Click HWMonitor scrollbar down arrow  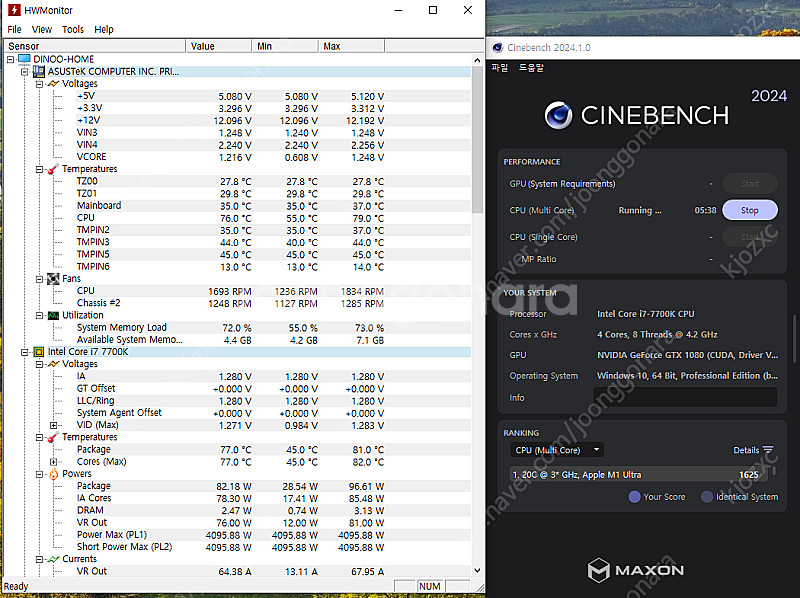click(477, 570)
